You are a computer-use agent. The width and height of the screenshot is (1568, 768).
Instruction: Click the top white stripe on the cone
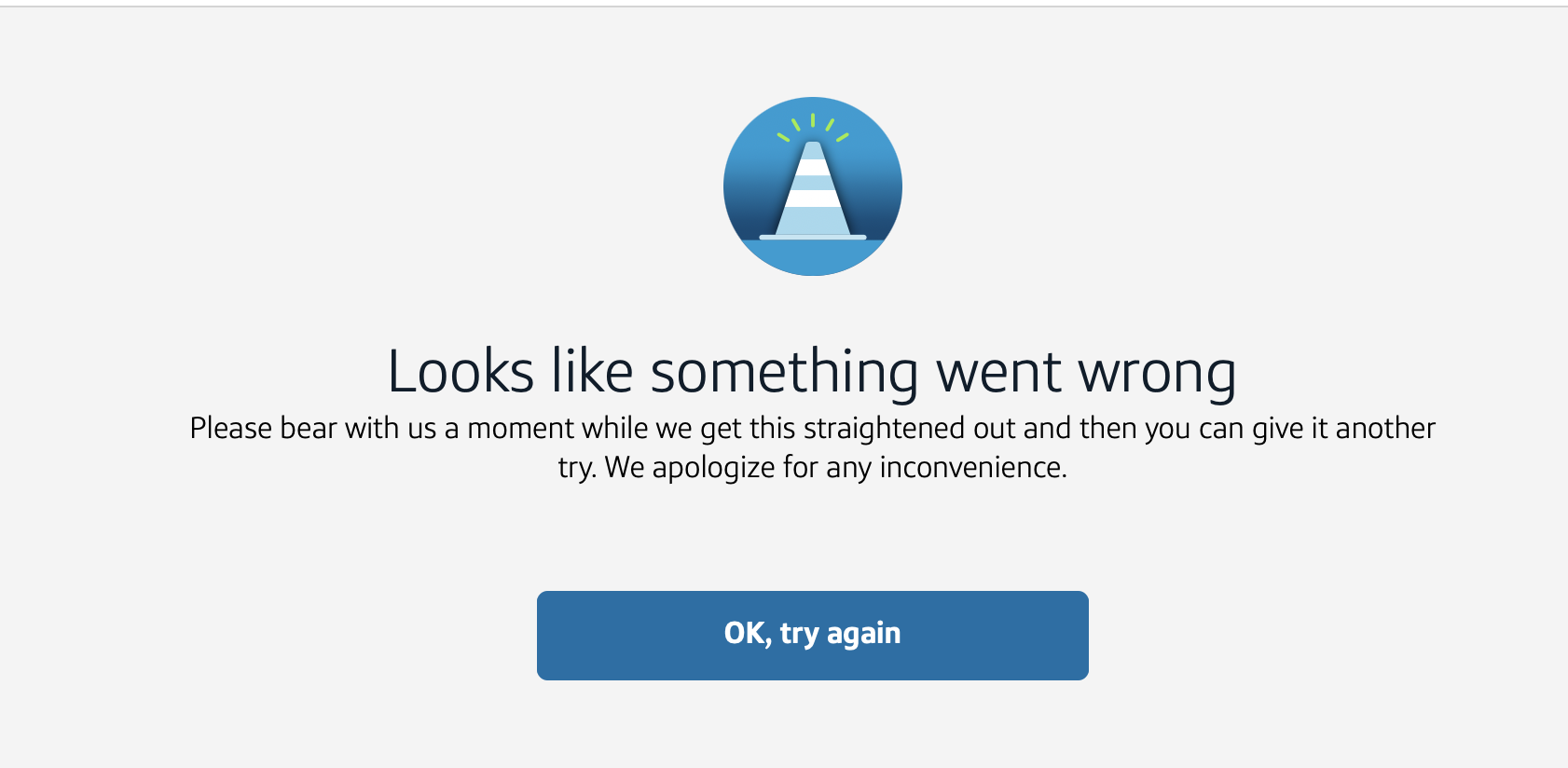point(813,168)
